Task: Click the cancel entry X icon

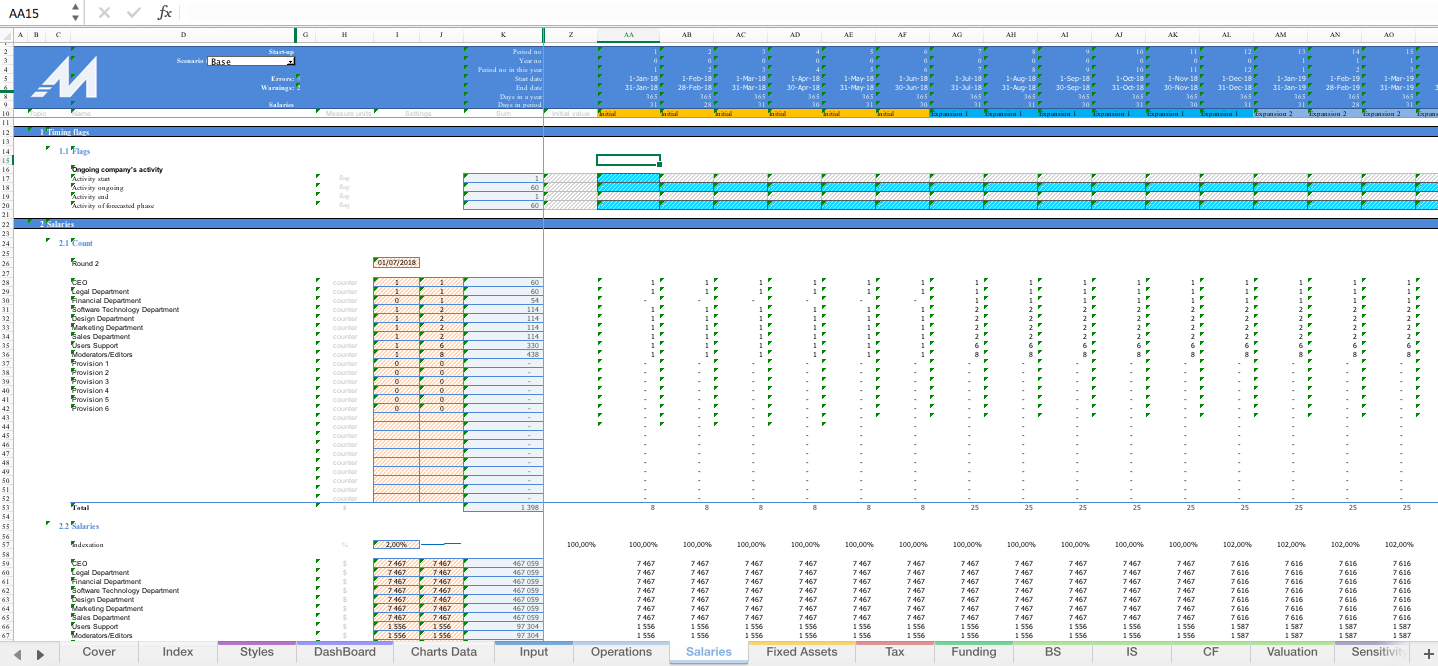Action: (105, 13)
